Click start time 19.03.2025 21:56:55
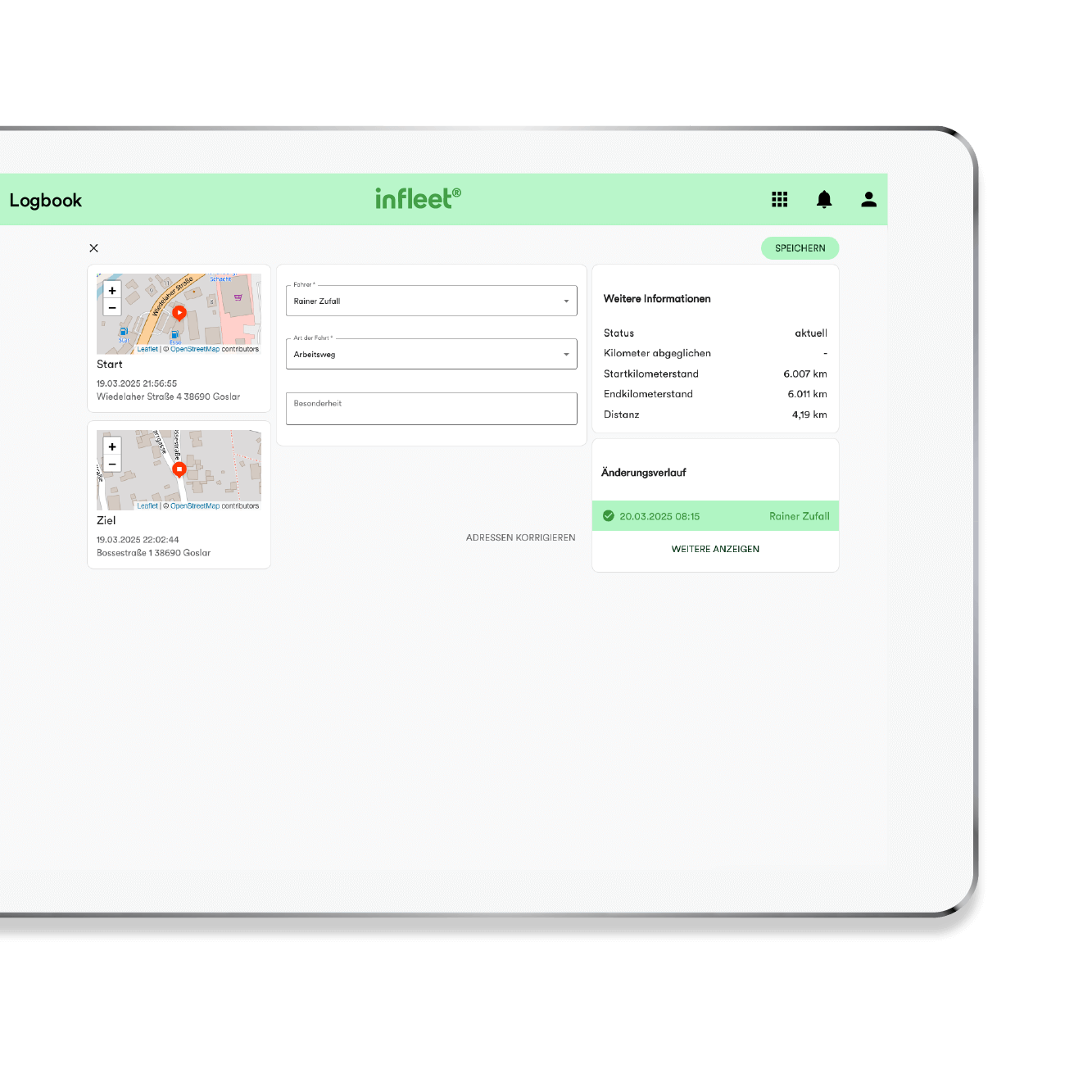Viewport: 1092px width, 1092px height. click(x=137, y=383)
